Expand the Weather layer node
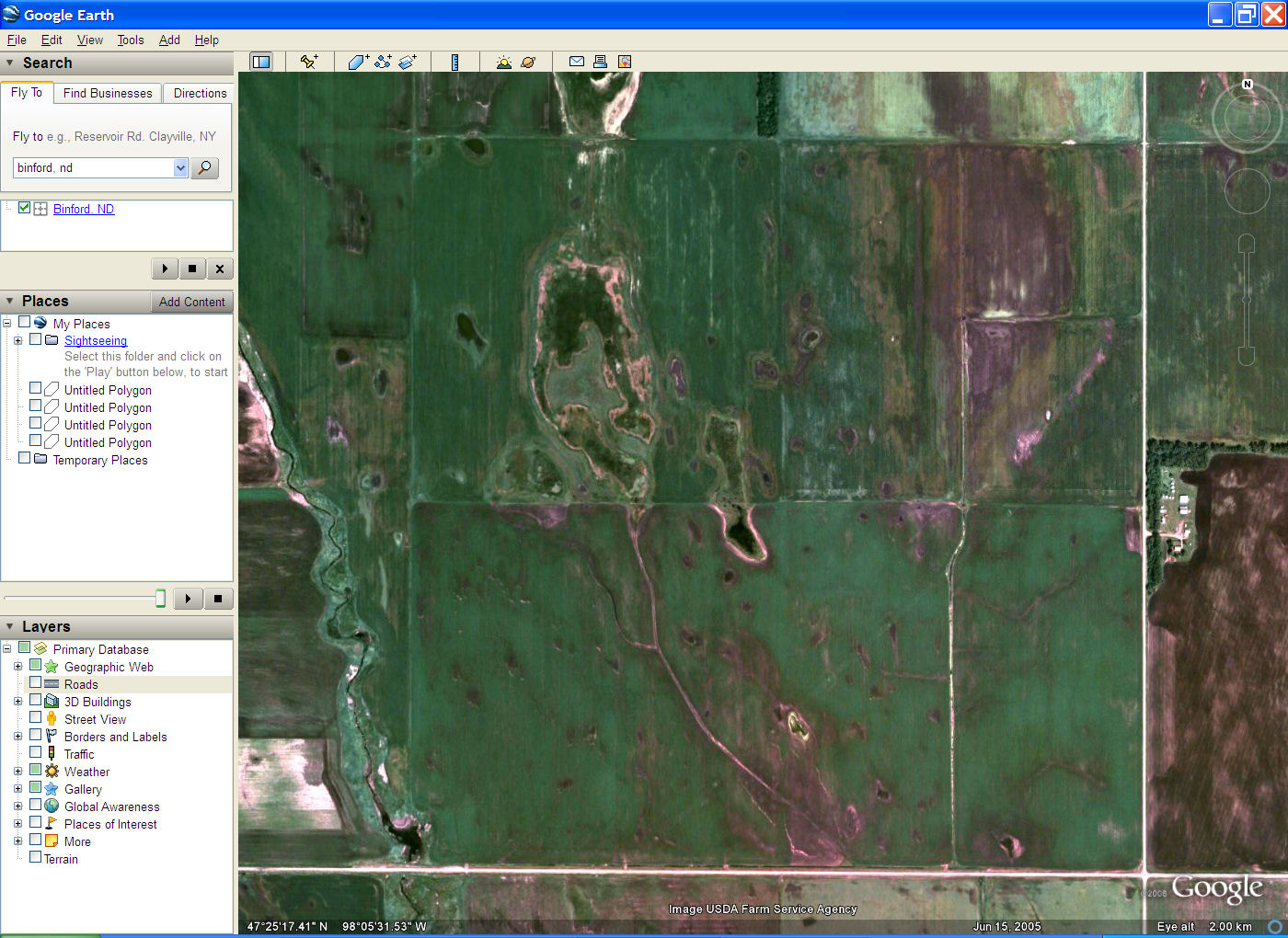This screenshot has width=1288, height=938. [17, 772]
